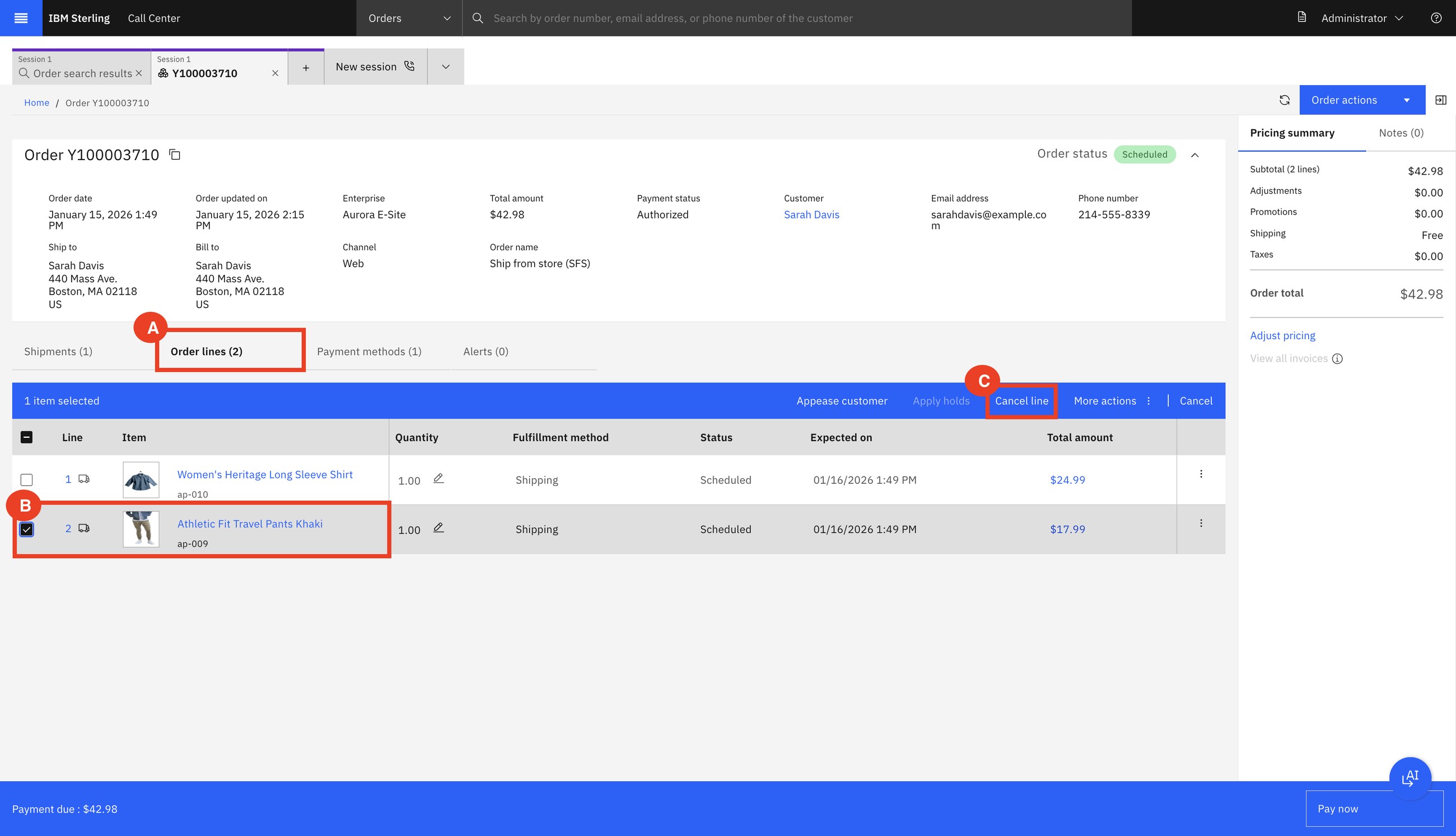Open Women's Heritage Long Sleeve Shirt link
This screenshot has width=1456, height=836.
tap(265, 474)
